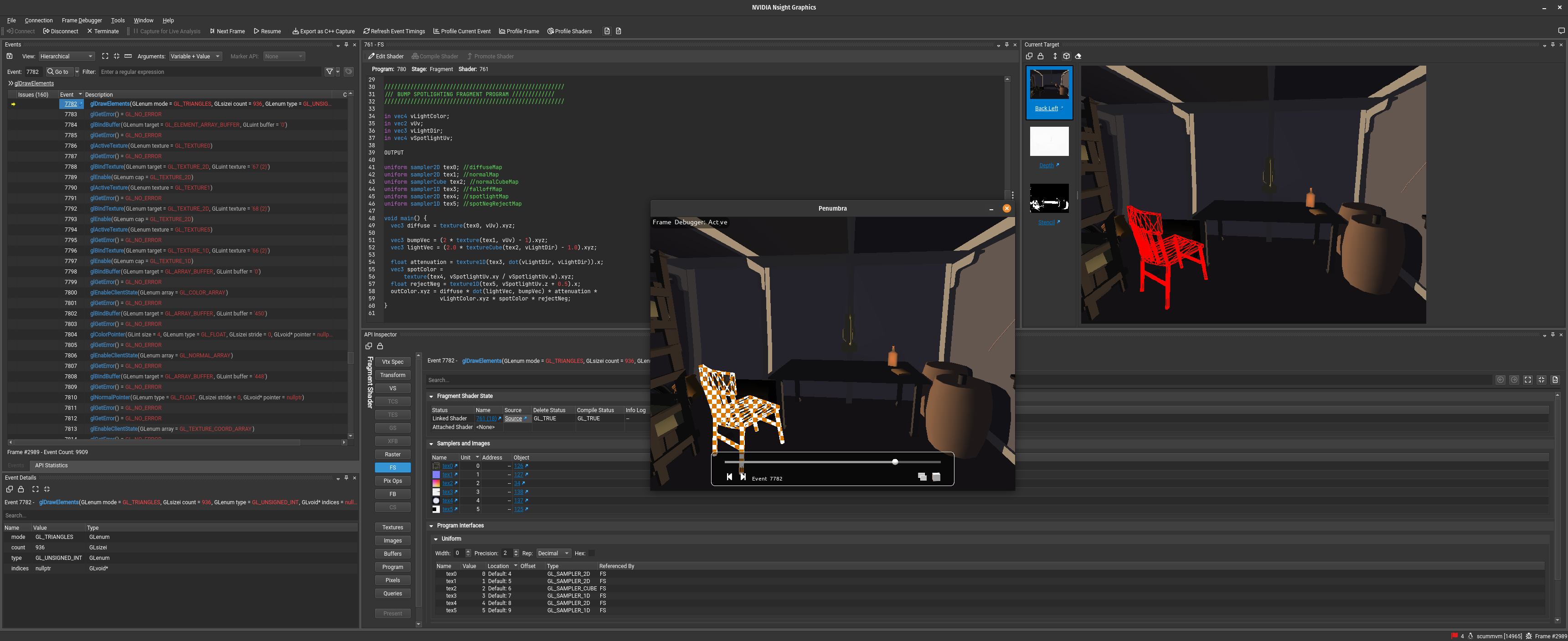Step to next event in Penumbra overlay

[x=743, y=476]
